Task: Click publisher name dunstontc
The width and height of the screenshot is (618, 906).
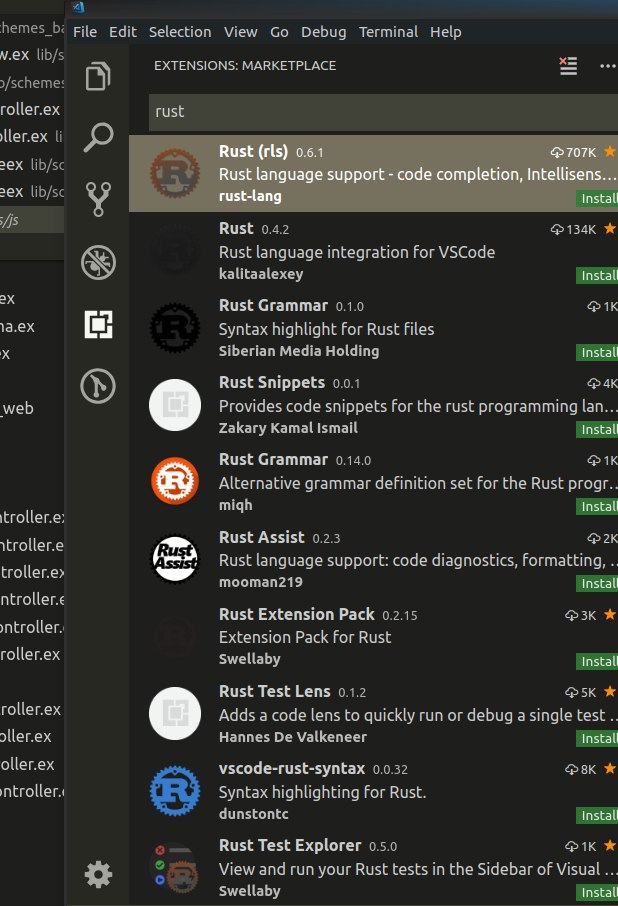Action: pos(254,814)
